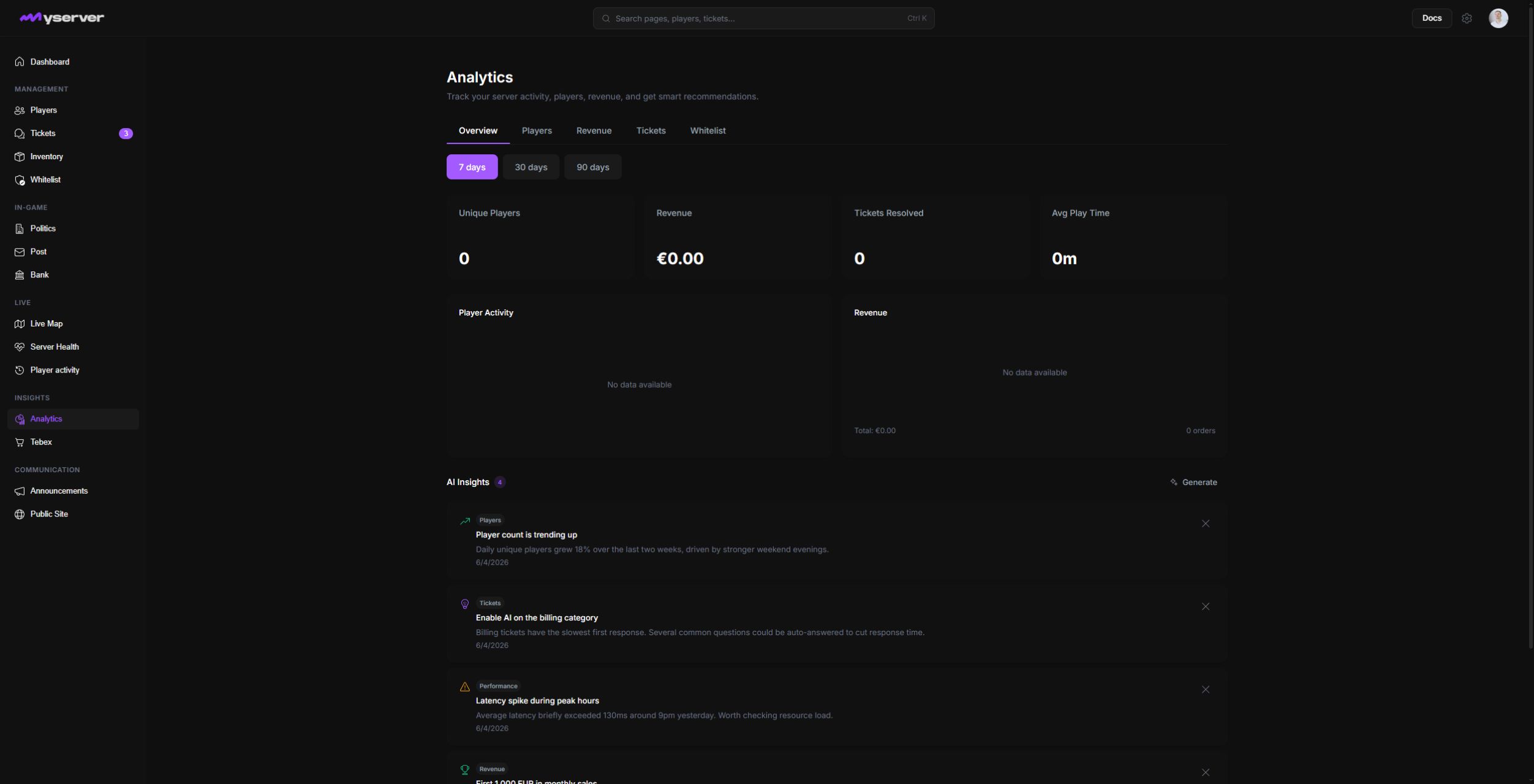Screen dimensions: 1534x784
Task: Open settings via the gear icon
Action: [1467, 18]
